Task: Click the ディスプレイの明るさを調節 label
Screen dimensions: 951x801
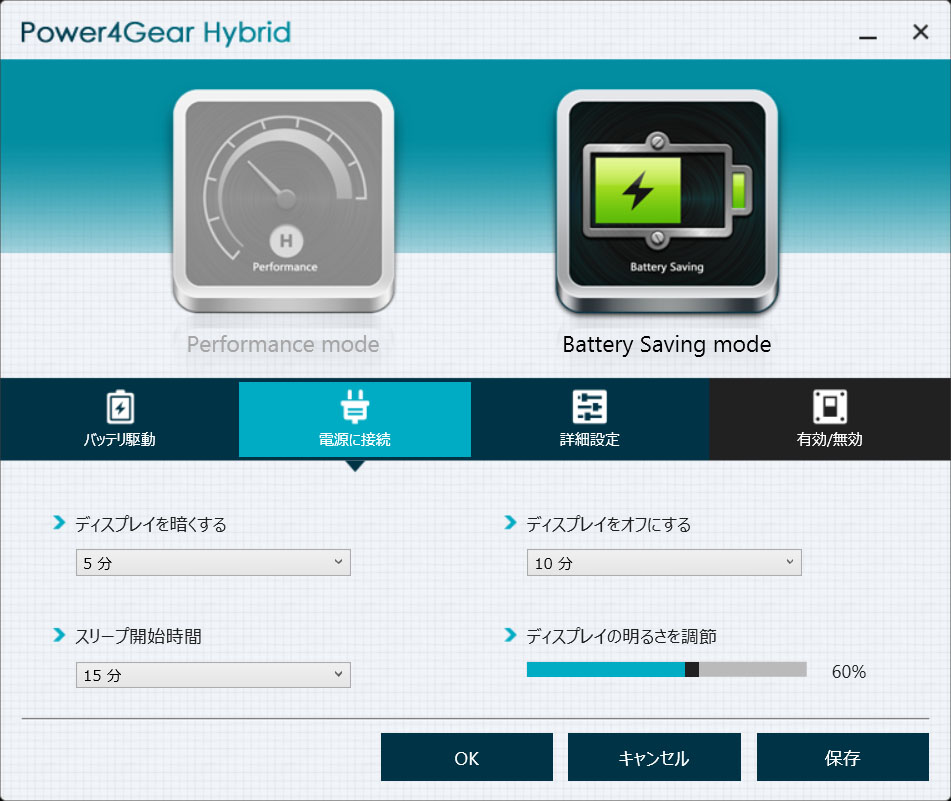Action: click(x=621, y=636)
